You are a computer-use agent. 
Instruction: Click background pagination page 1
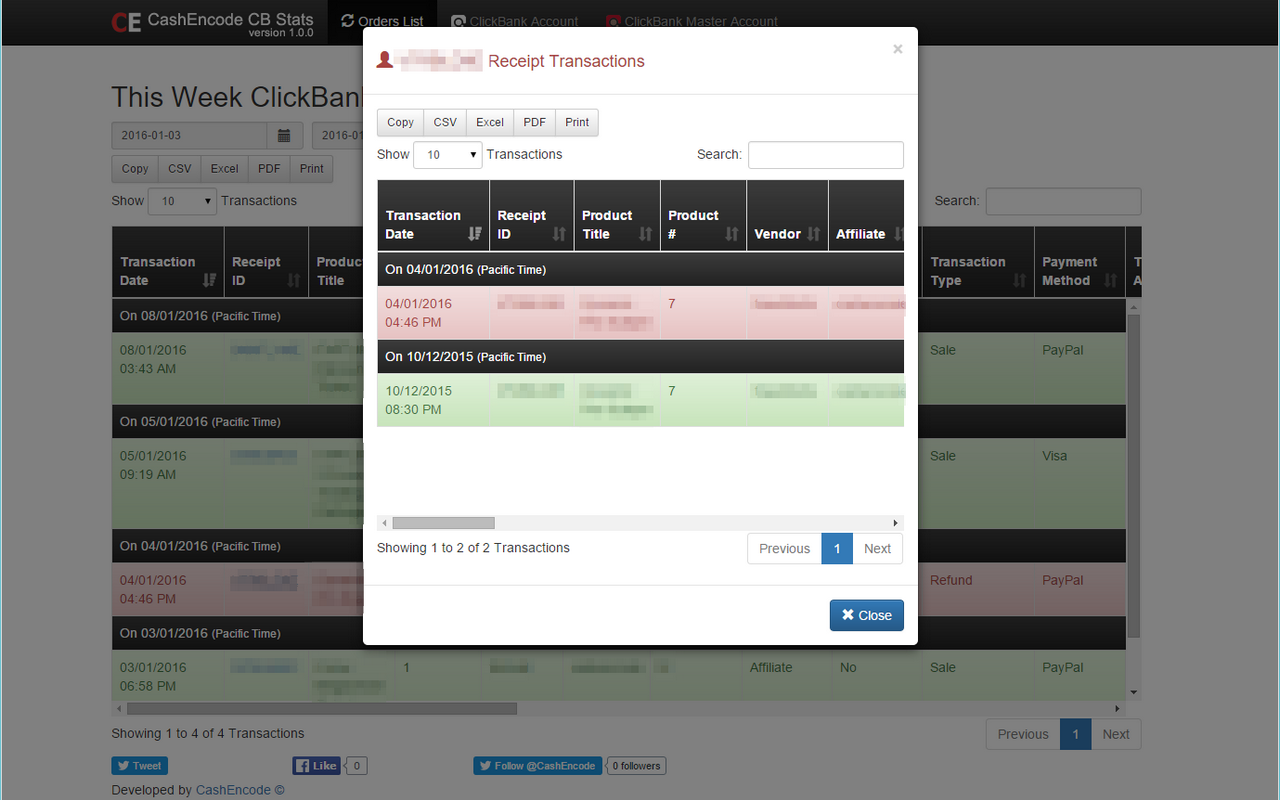click(1076, 734)
